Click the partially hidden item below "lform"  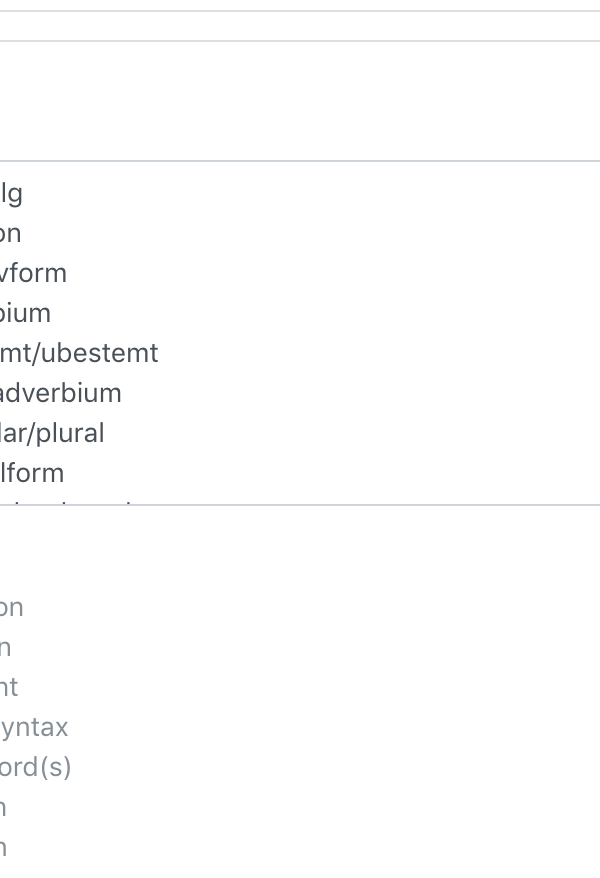(67, 502)
